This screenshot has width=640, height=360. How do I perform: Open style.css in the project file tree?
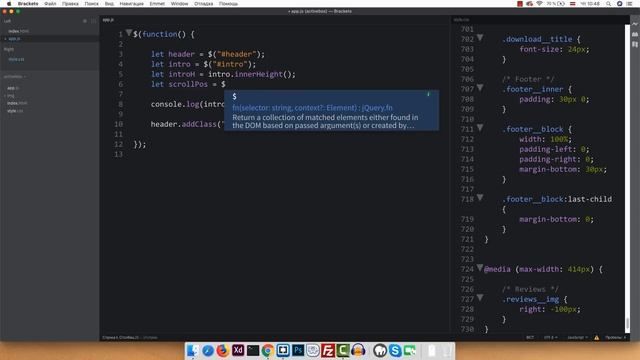[15, 111]
